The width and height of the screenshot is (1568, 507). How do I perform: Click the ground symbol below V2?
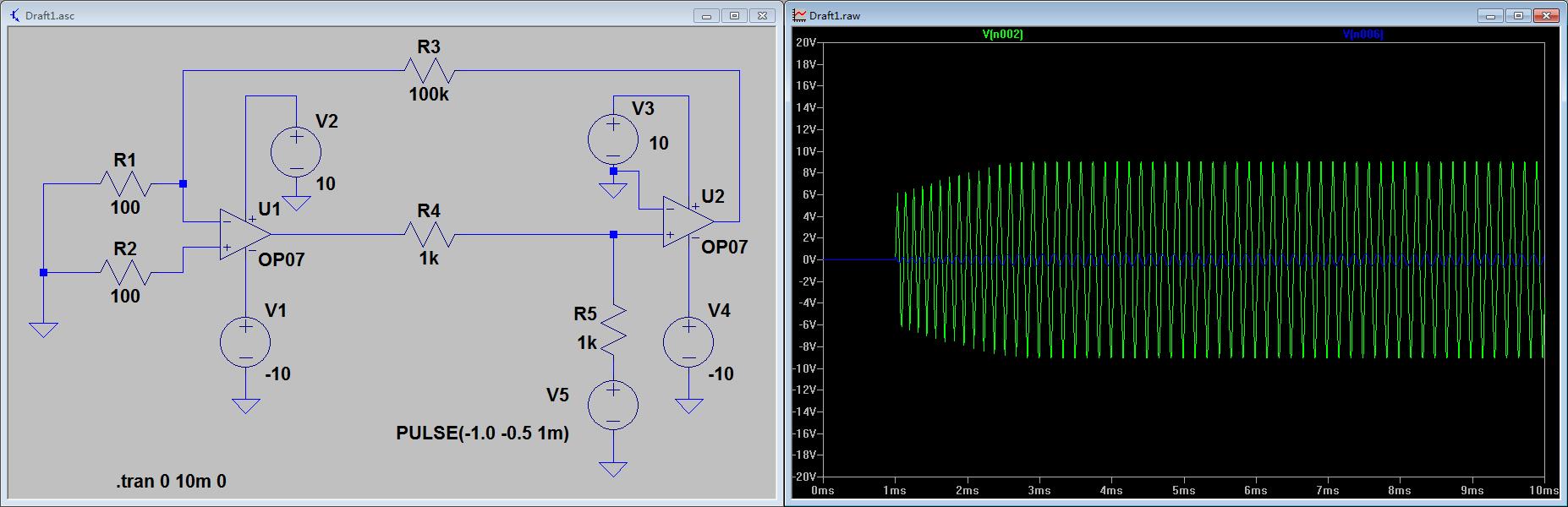coord(296,203)
